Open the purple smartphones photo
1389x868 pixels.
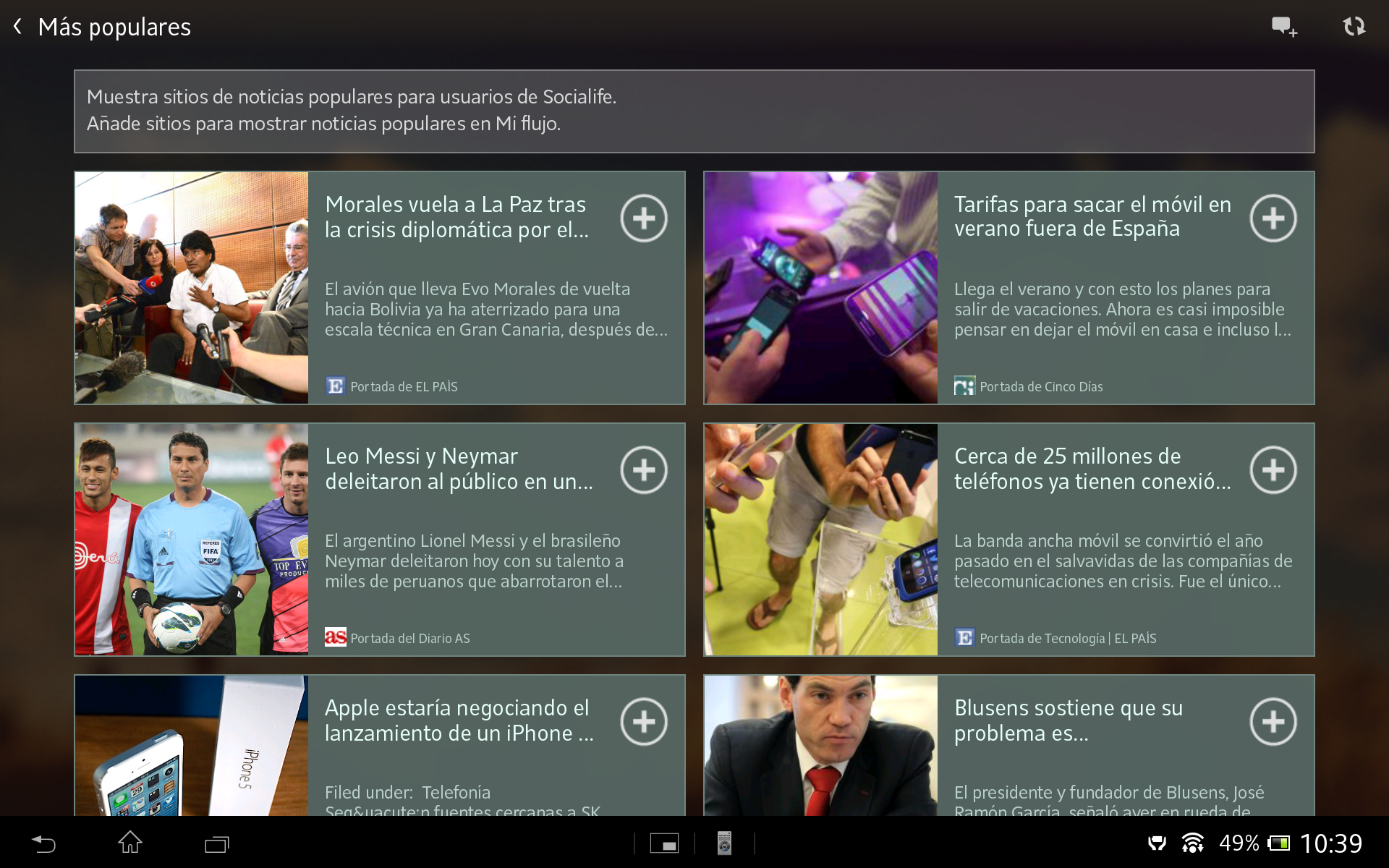[x=820, y=288]
